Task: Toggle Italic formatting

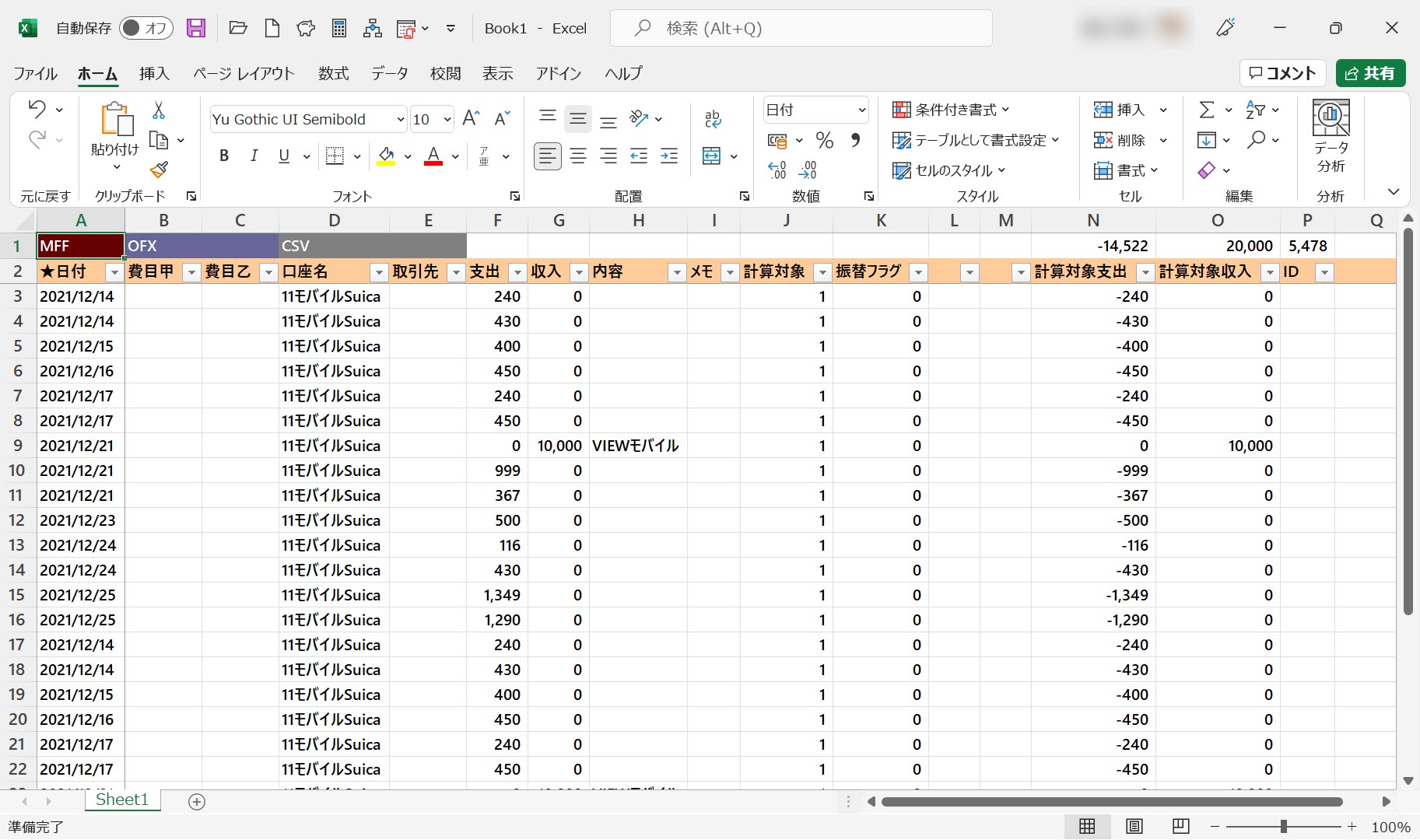Action: coord(254,156)
